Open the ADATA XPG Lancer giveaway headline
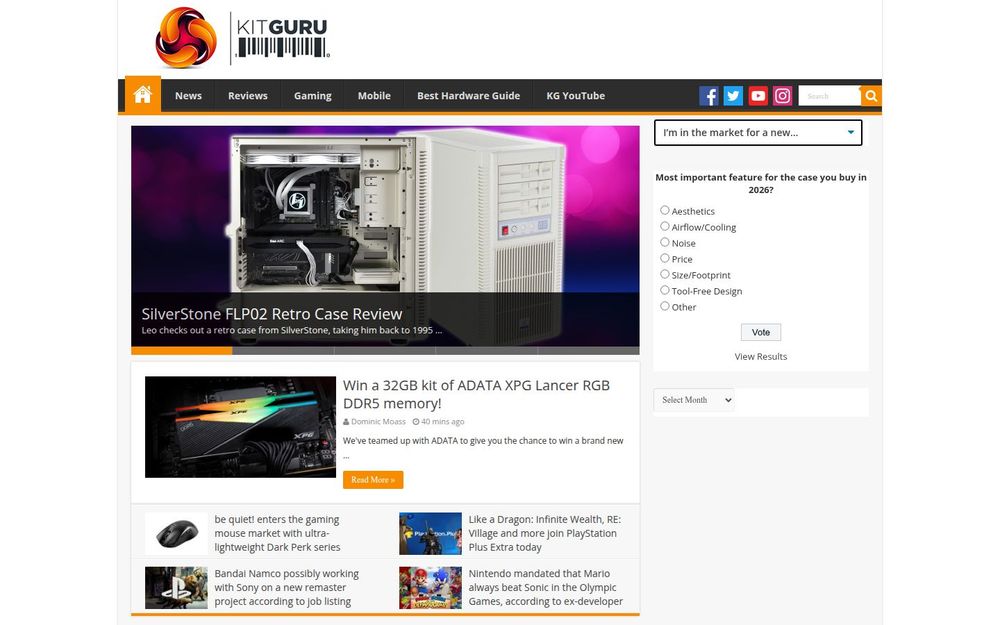 click(x=476, y=394)
